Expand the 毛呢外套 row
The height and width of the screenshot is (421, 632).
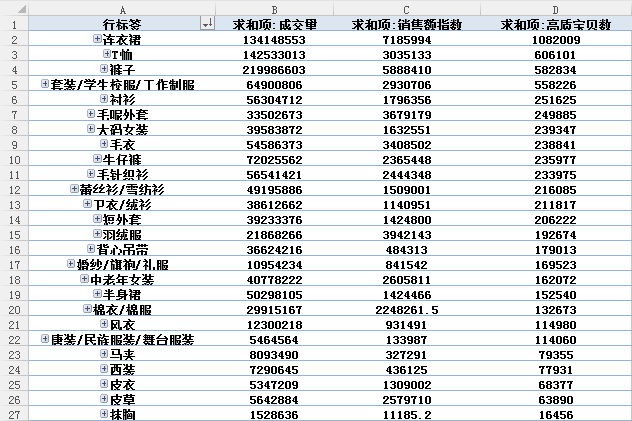click(90, 114)
